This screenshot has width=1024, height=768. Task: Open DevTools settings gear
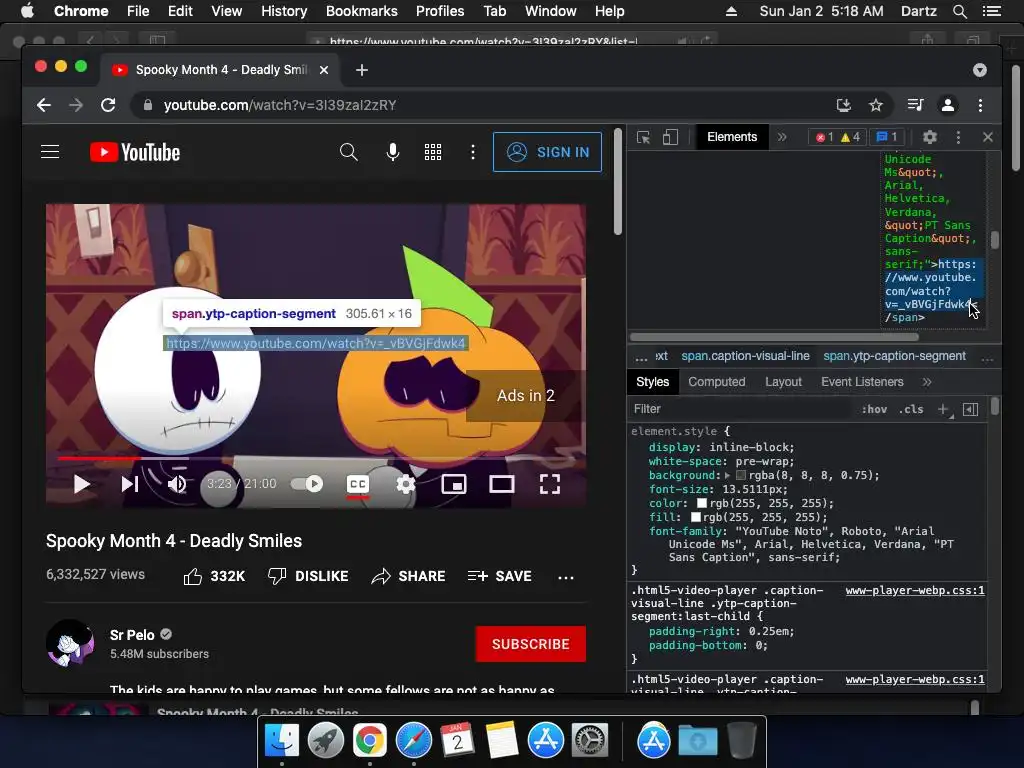(930, 137)
